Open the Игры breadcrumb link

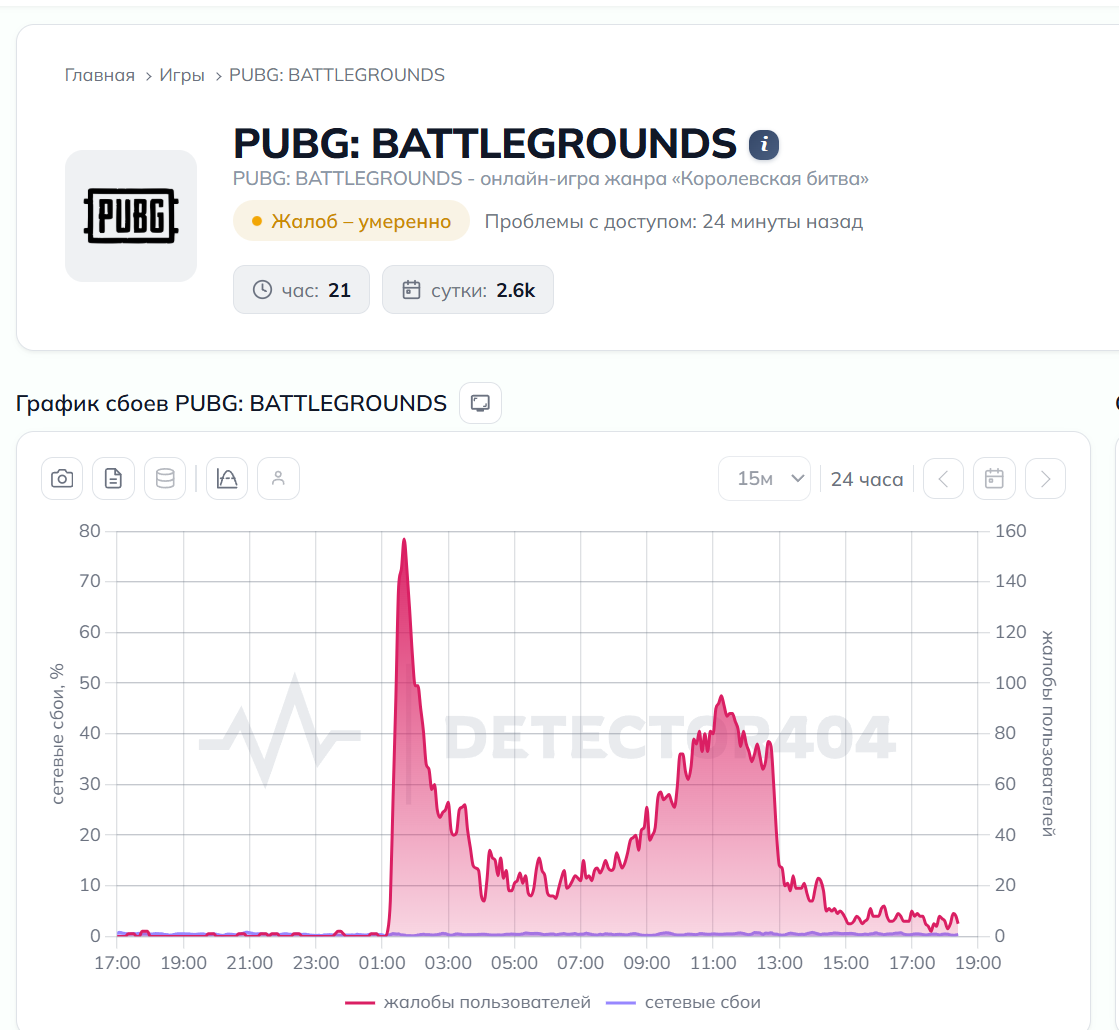tap(181, 75)
